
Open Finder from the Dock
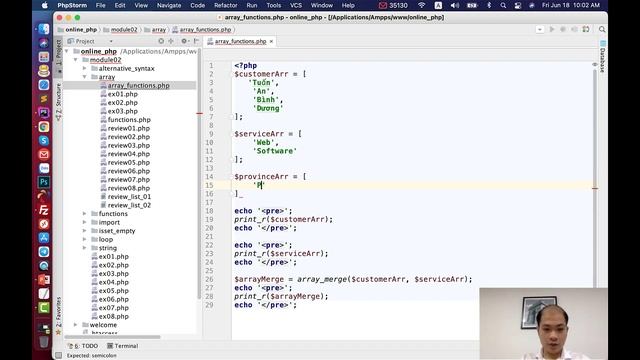(x=44, y=29)
